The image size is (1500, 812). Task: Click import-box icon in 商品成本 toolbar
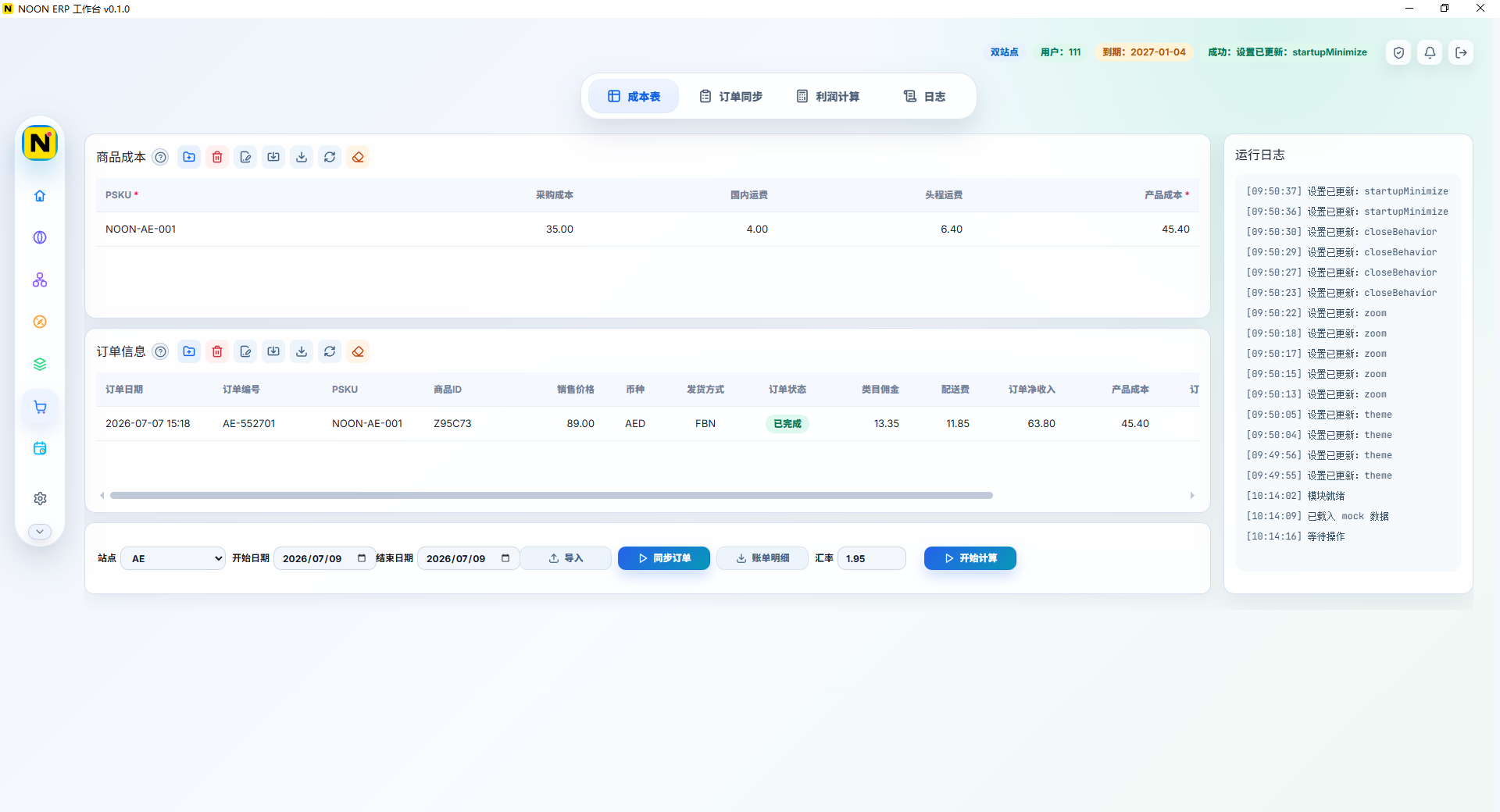[x=273, y=157]
